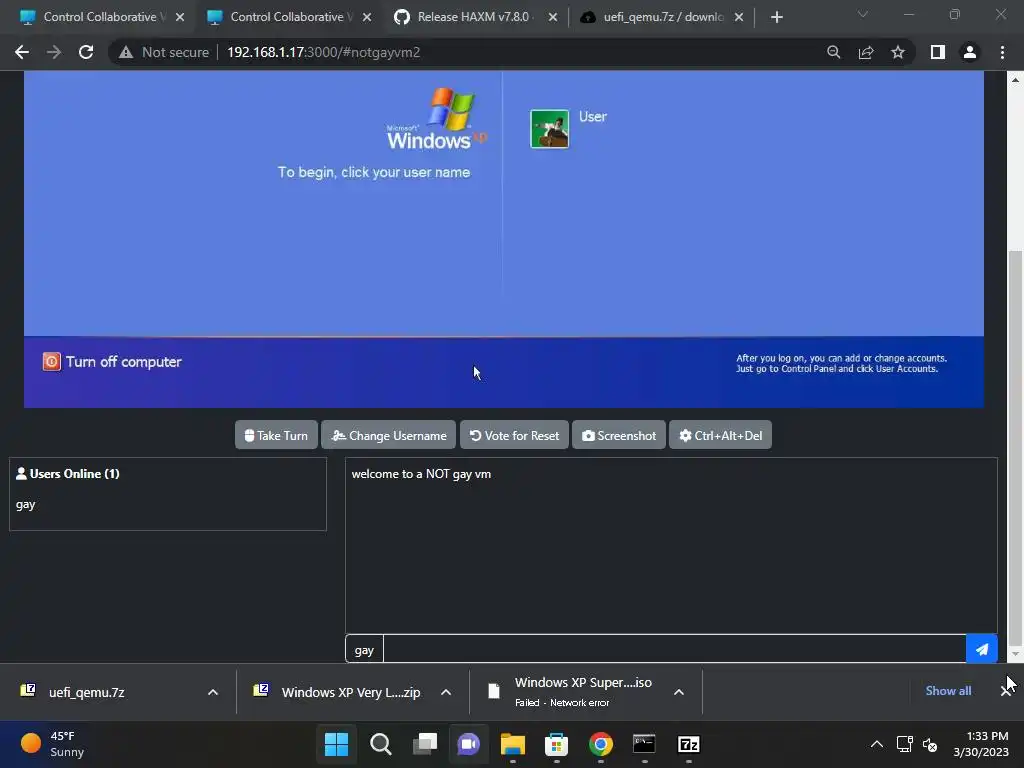This screenshot has width=1024, height=768.
Task: Open a new tab with the plus button
Action: pos(776,17)
